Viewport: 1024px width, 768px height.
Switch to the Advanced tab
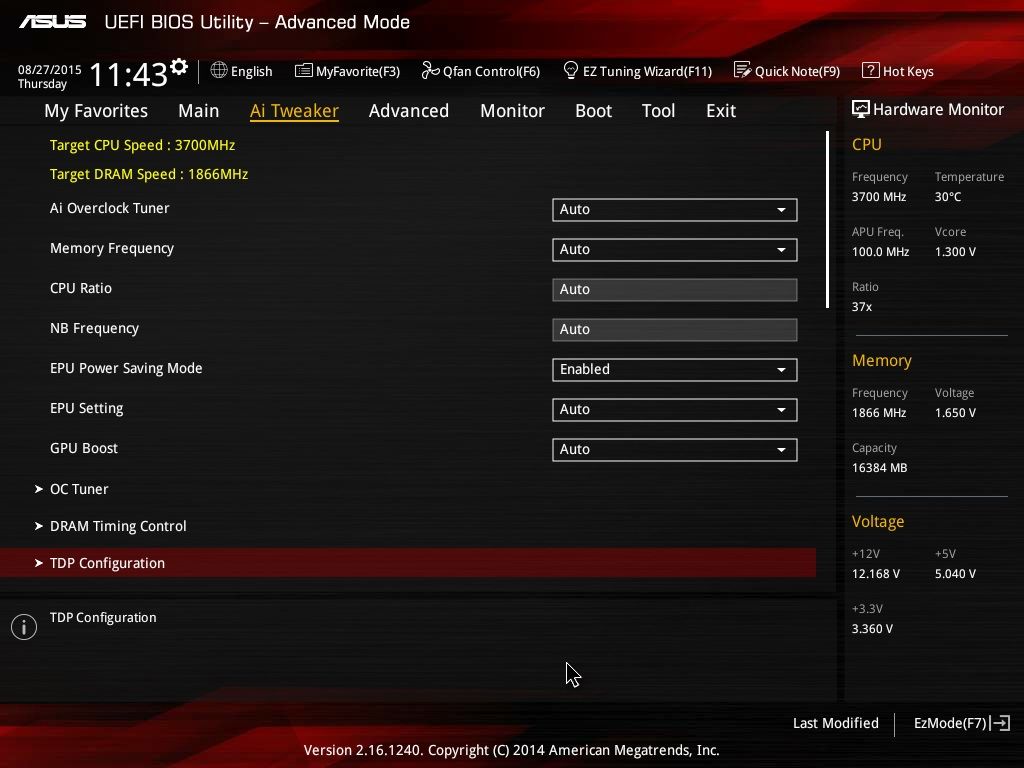[409, 111]
